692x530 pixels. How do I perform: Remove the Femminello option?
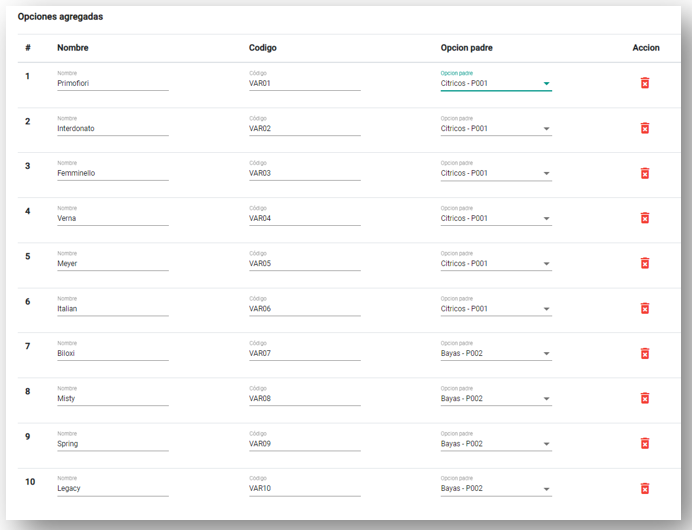pyautogui.click(x=645, y=173)
